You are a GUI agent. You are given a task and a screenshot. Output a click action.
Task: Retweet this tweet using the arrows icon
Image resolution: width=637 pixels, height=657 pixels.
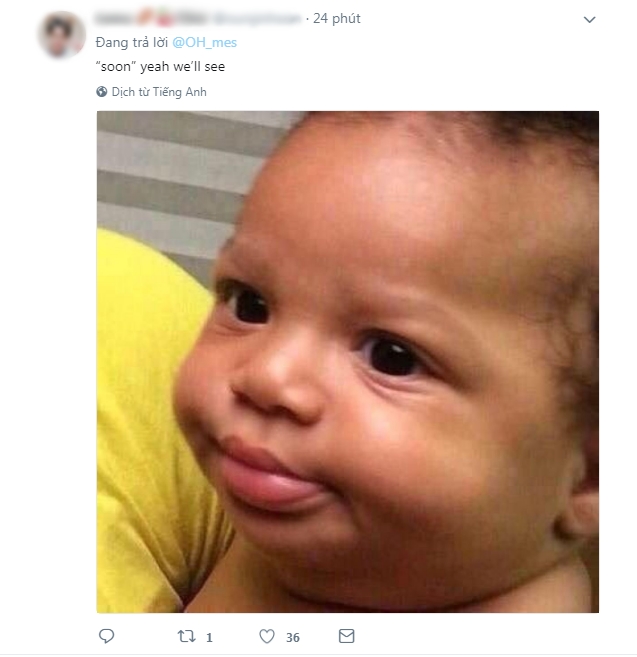pyautogui.click(x=186, y=636)
